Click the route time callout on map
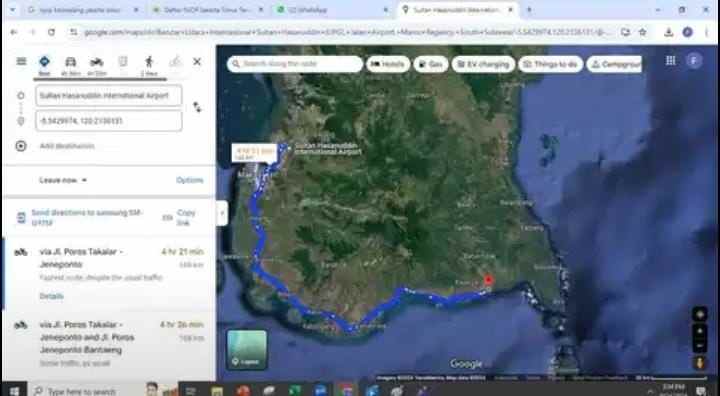The image size is (720, 396). (254, 153)
